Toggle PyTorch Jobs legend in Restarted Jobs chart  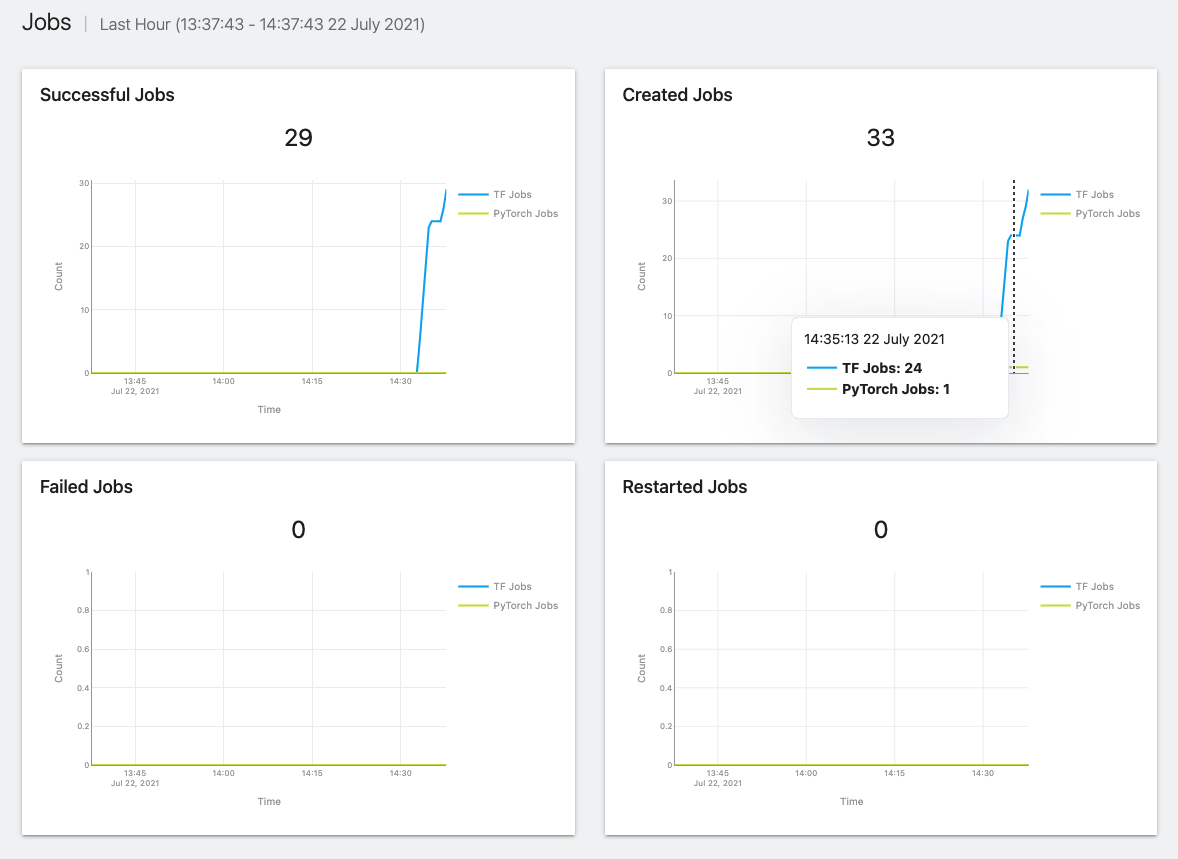coord(1090,606)
